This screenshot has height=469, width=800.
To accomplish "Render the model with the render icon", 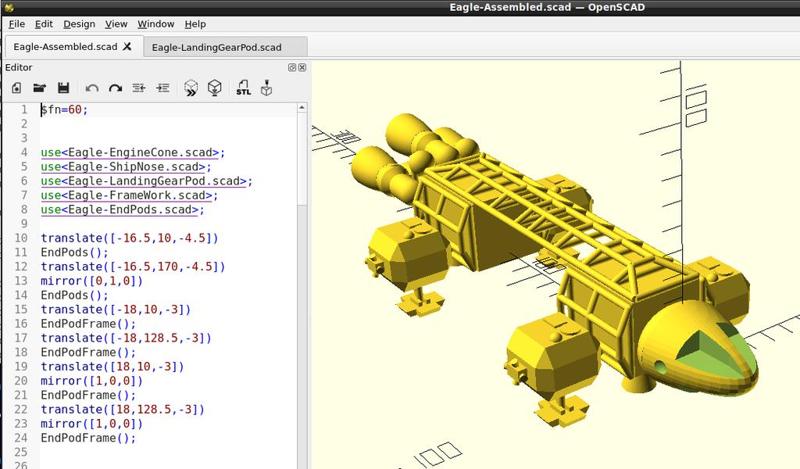I will point(214,89).
